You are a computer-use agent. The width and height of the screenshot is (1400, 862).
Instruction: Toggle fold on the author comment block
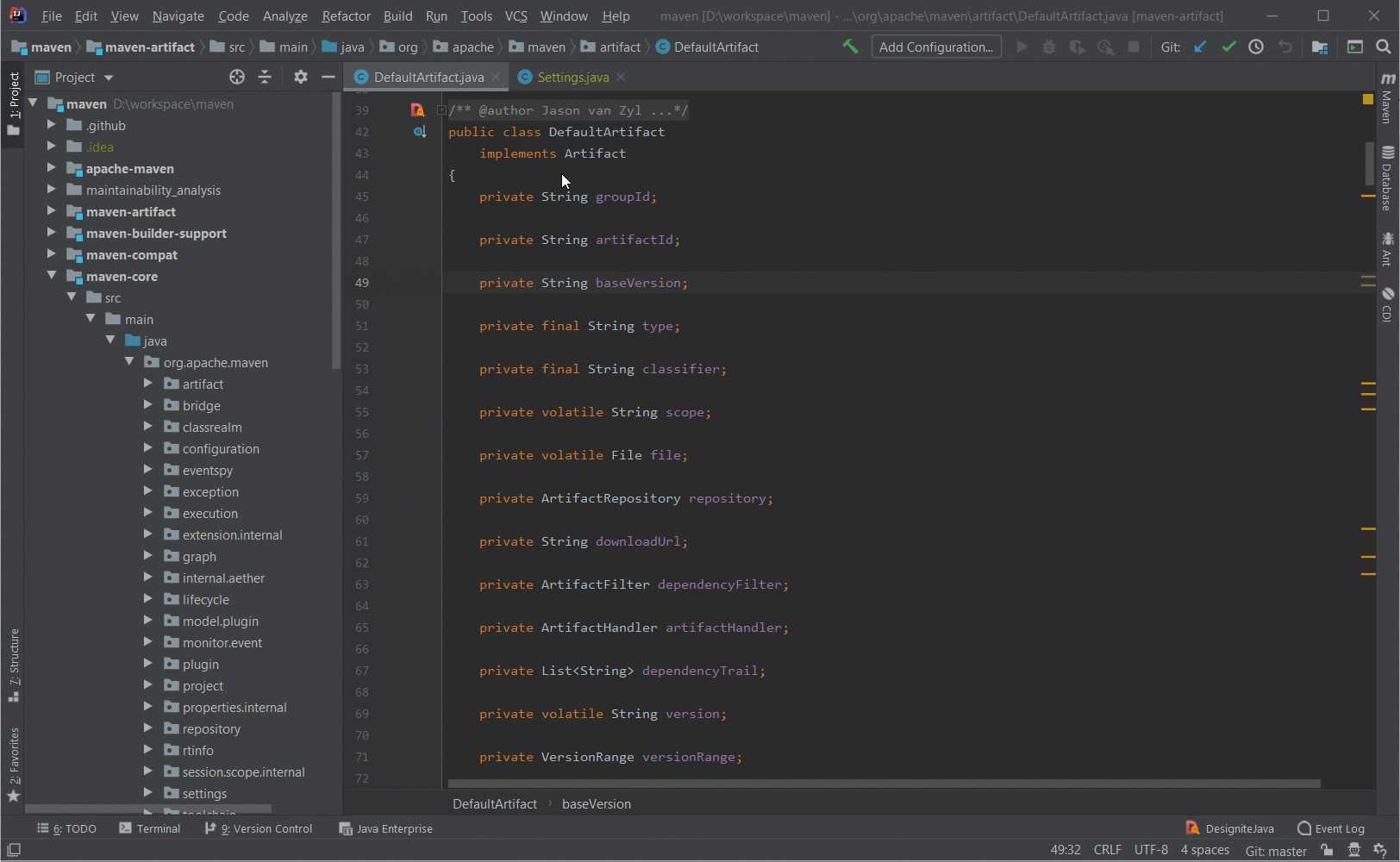coord(441,110)
